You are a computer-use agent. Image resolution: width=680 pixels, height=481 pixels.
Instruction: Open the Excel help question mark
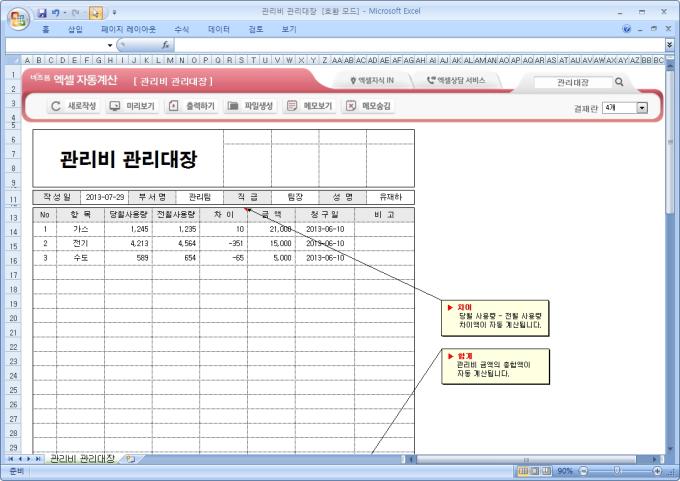627,29
